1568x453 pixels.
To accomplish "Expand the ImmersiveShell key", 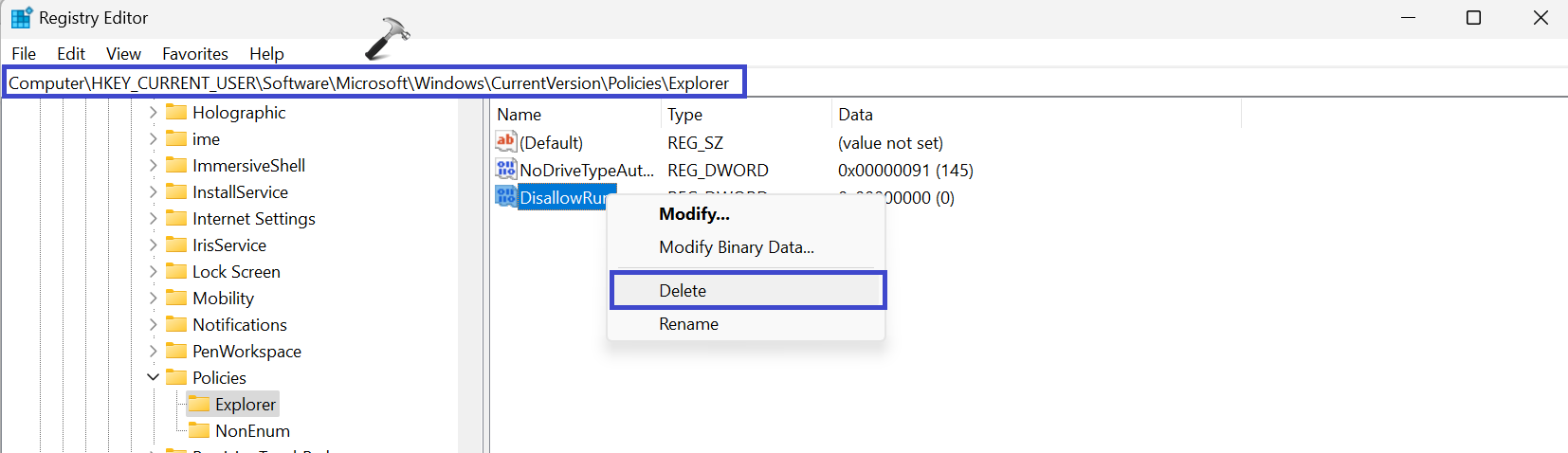I will 153,165.
